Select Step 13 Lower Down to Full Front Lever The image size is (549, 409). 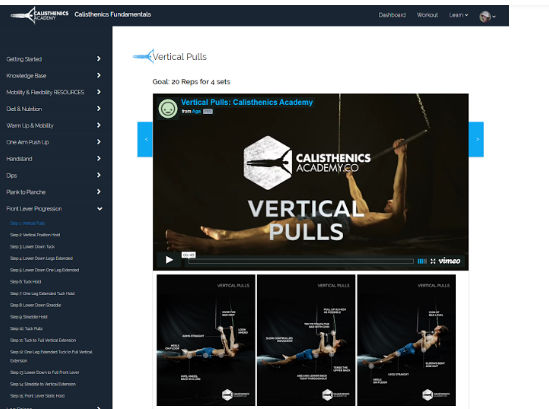[x=44, y=373]
